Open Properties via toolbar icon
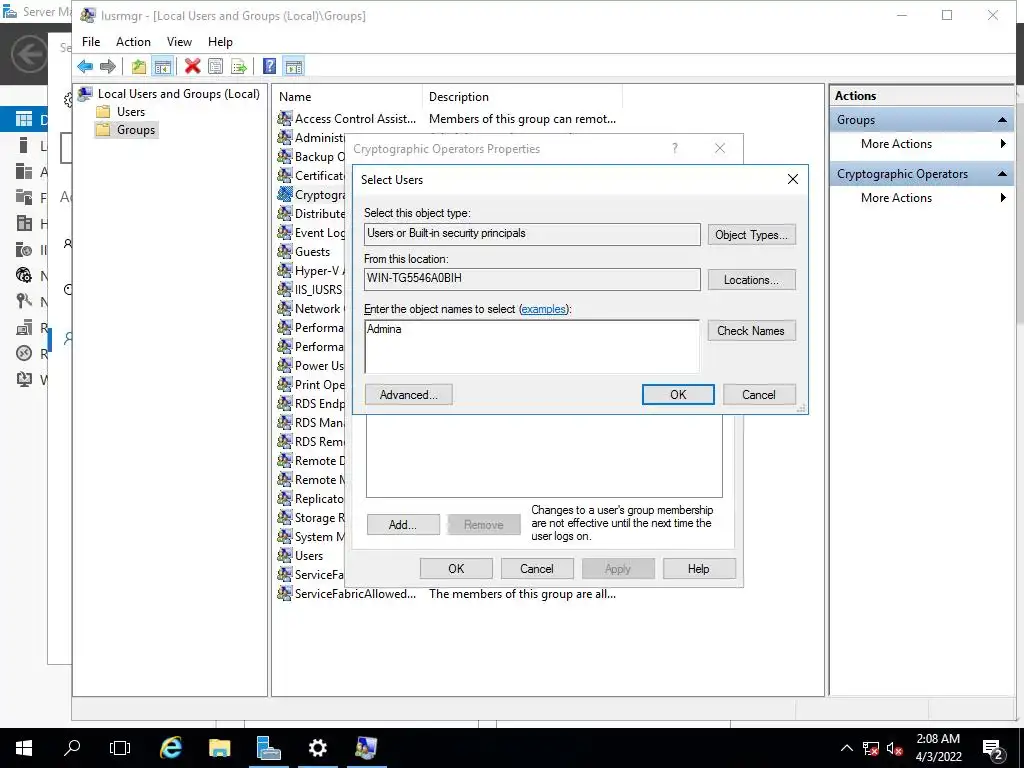 click(216, 66)
